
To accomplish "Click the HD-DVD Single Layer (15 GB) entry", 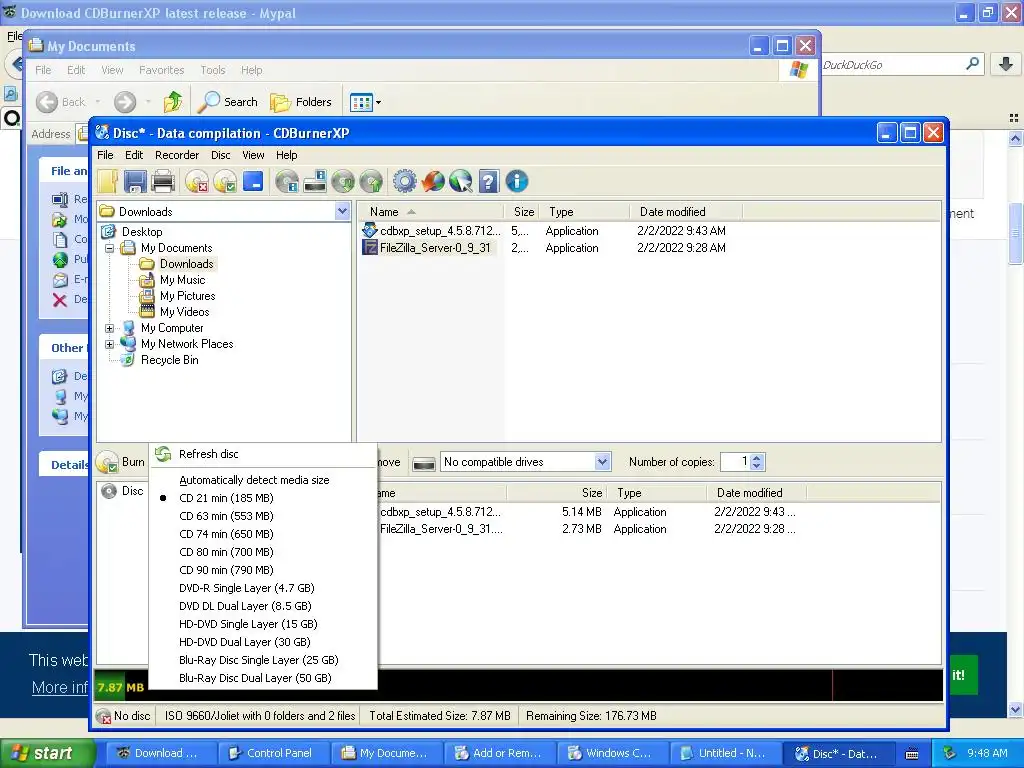I will (263, 624).
